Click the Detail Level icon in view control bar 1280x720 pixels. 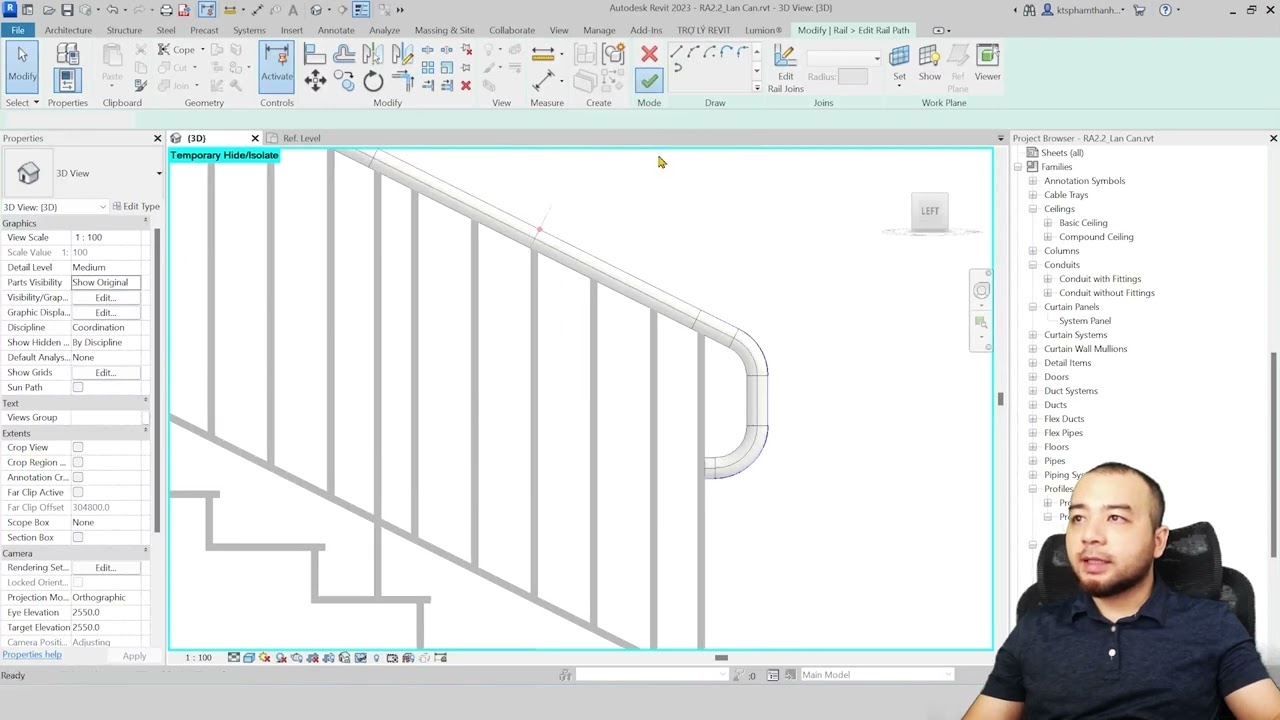(x=233, y=658)
